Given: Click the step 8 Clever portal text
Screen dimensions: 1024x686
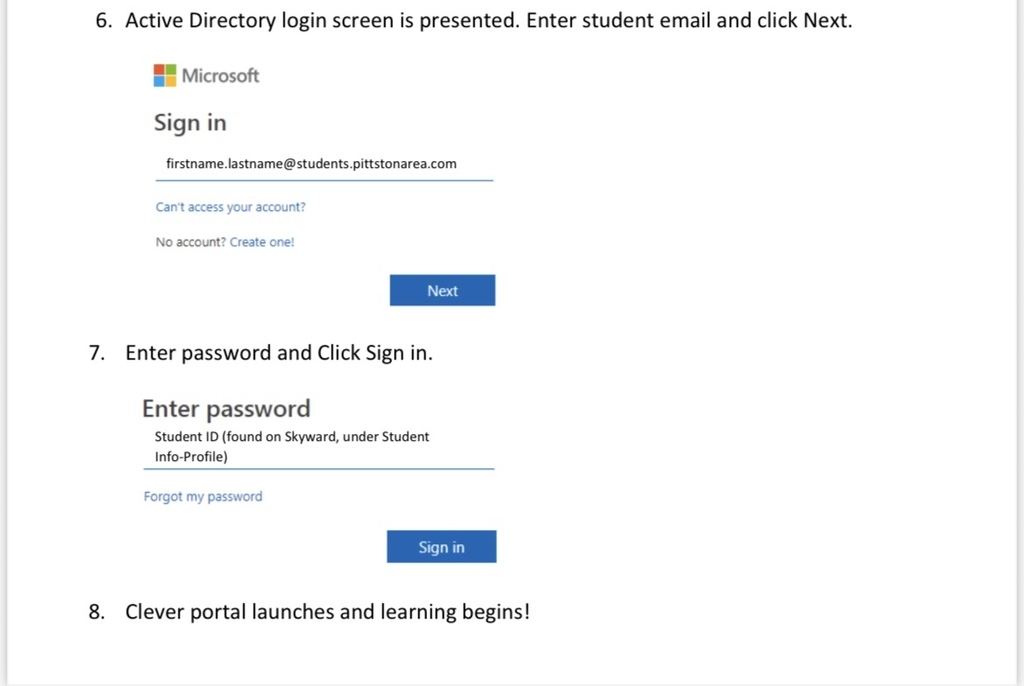Looking at the screenshot, I should [x=327, y=611].
